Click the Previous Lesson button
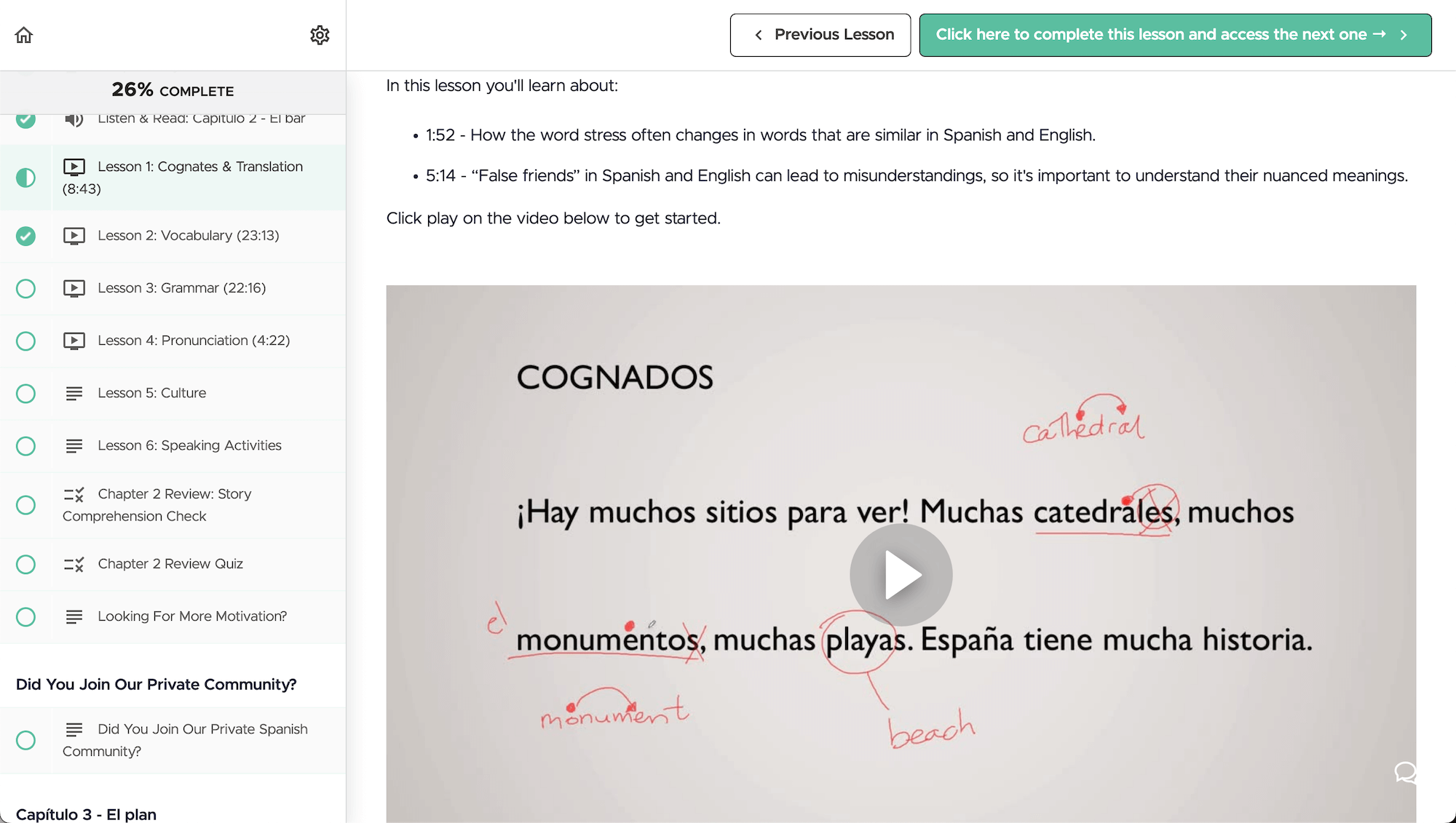 pos(820,34)
